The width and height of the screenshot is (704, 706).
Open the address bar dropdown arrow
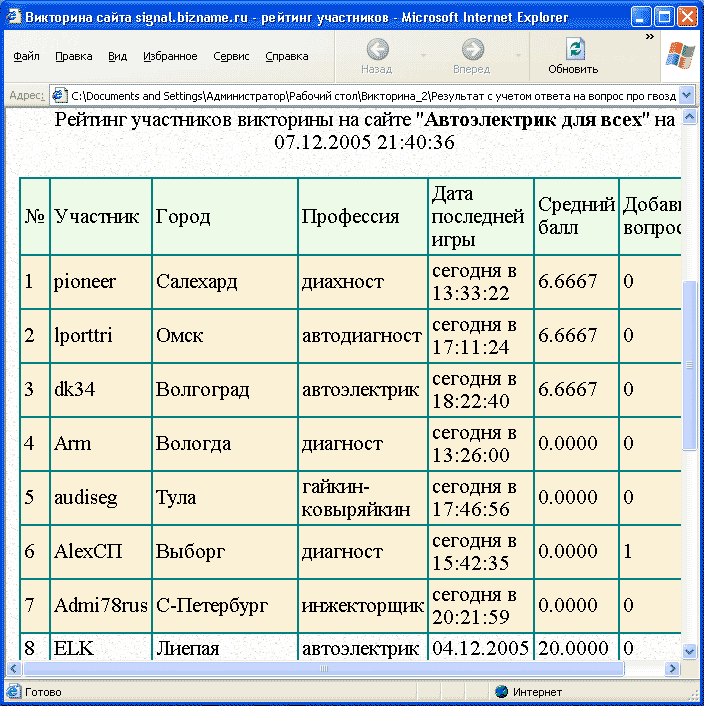point(686,95)
